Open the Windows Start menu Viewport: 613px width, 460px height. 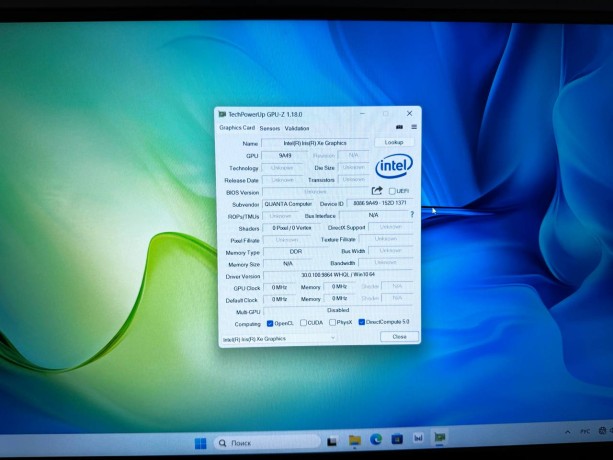tap(200, 442)
